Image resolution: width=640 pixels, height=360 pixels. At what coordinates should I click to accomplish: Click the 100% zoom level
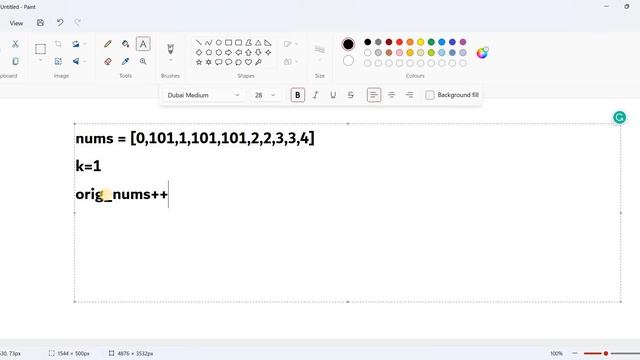click(556, 353)
